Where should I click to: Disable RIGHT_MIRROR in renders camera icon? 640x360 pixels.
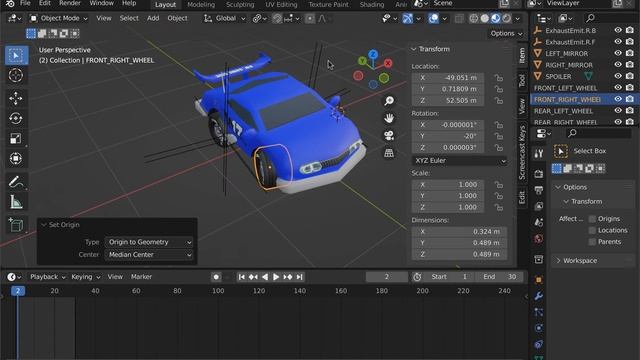(x=629, y=65)
